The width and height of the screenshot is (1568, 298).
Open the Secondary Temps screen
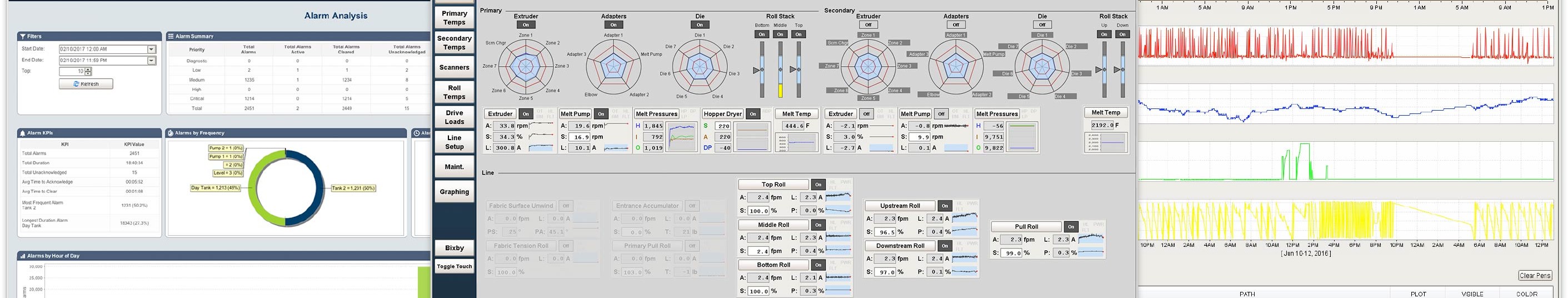[x=454, y=43]
